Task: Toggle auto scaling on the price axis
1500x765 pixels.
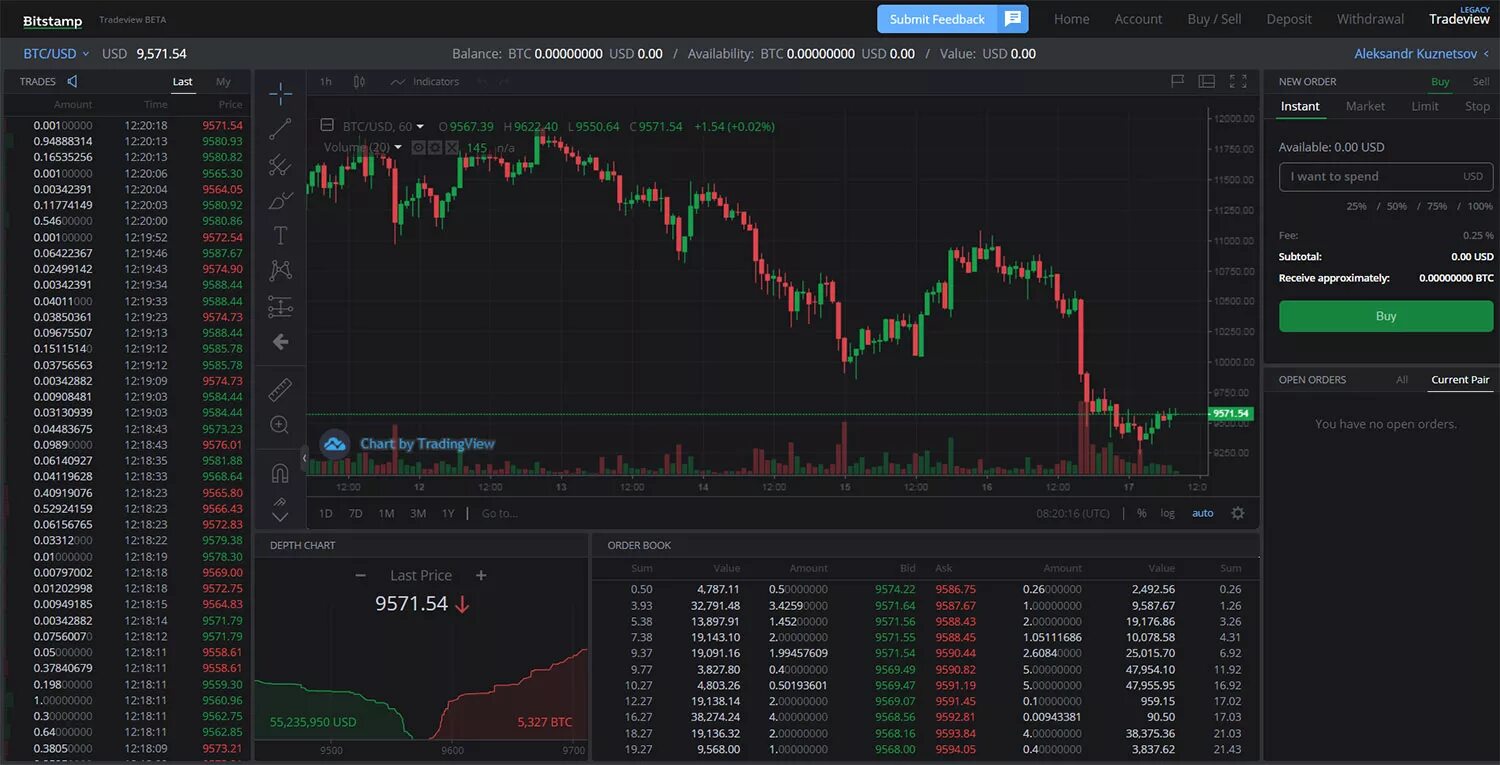Action: coord(1202,512)
